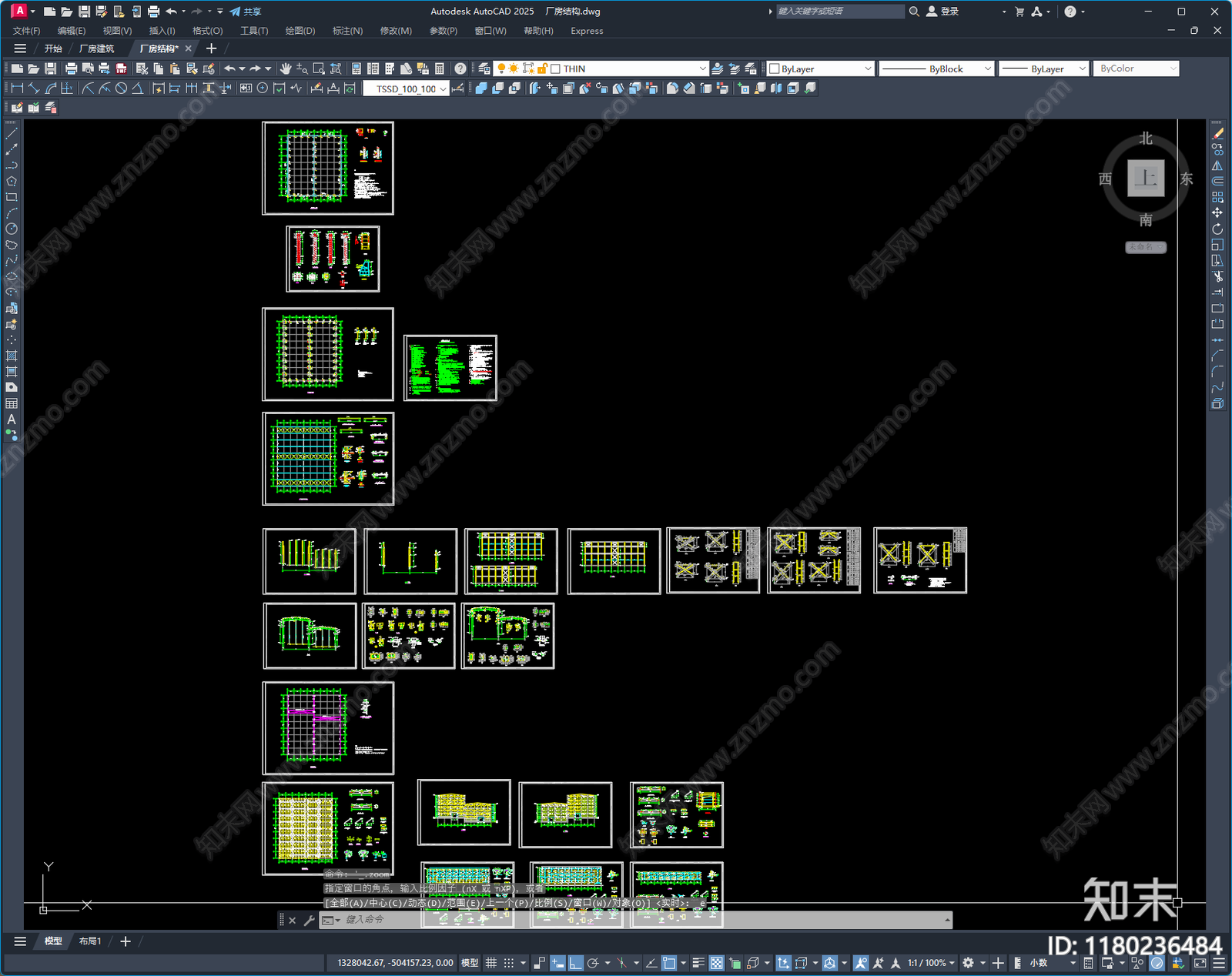Viewport: 1232px width, 976px height.
Task: Toggle grid display in status bar
Action: [490, 963]
